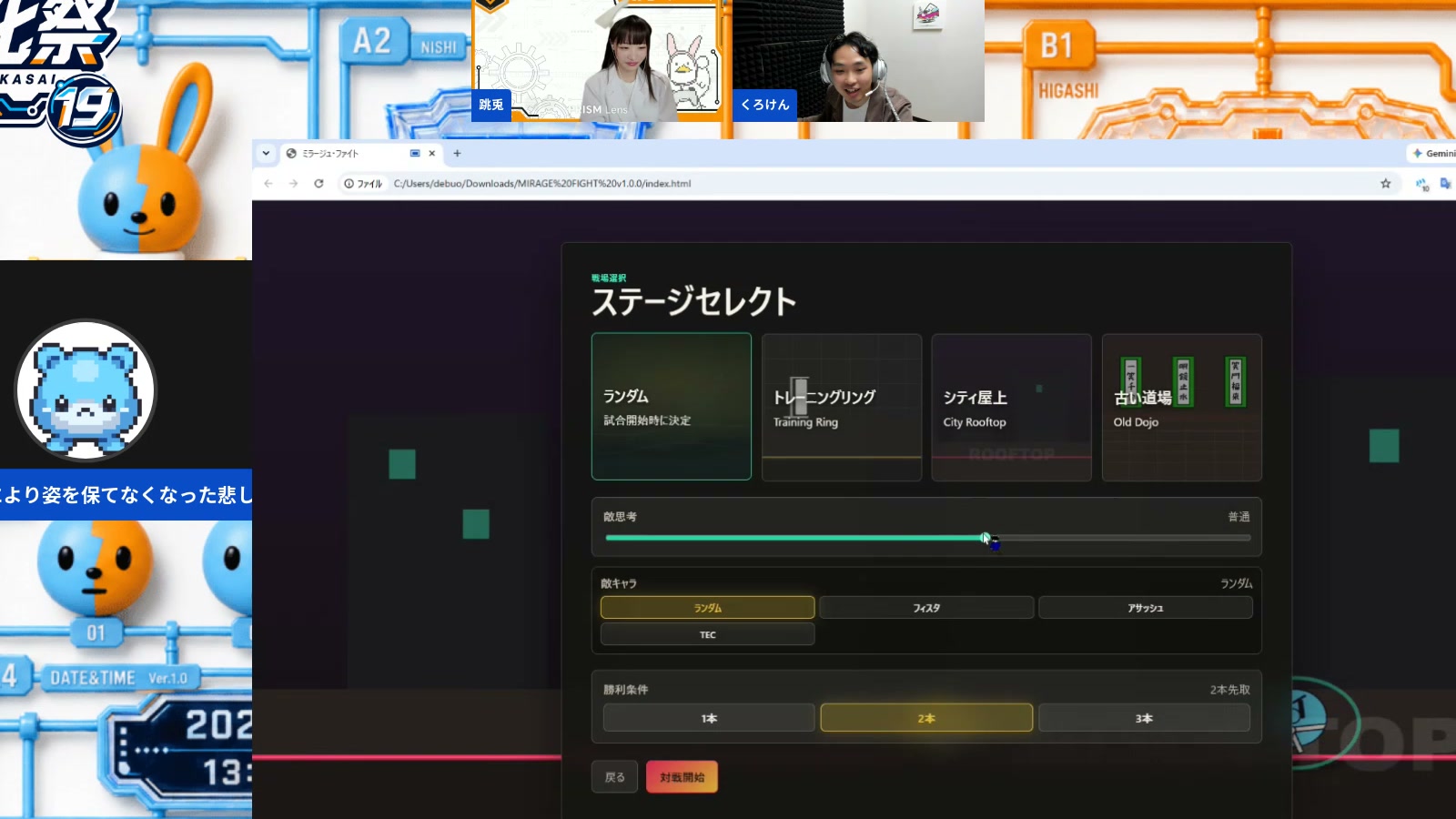Click the 跳兎 name tag on webcam
This screenshot has height=819, width=1456.
[x=491, y=105]
